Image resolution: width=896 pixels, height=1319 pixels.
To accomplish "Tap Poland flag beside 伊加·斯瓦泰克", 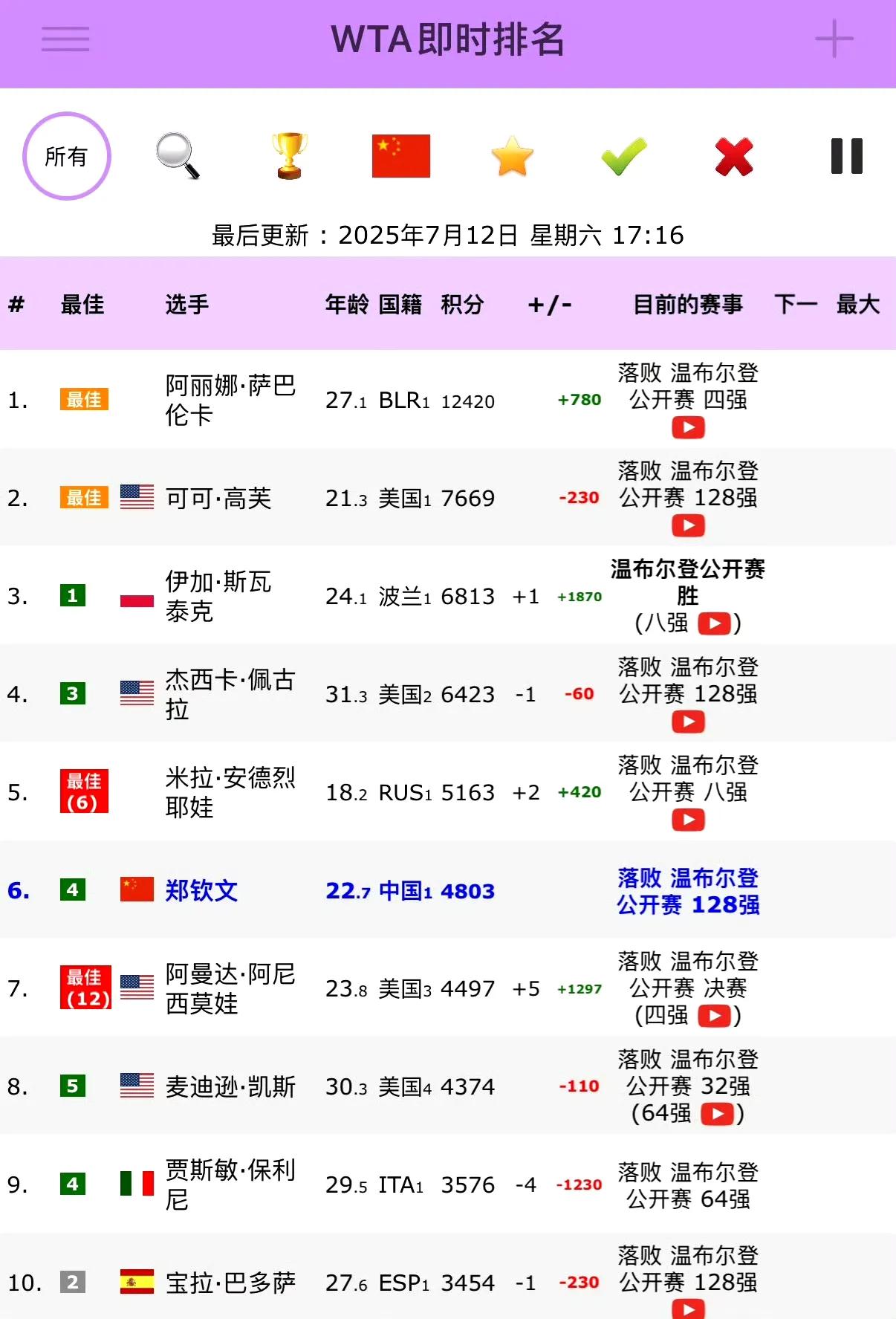I will point(137,595).
